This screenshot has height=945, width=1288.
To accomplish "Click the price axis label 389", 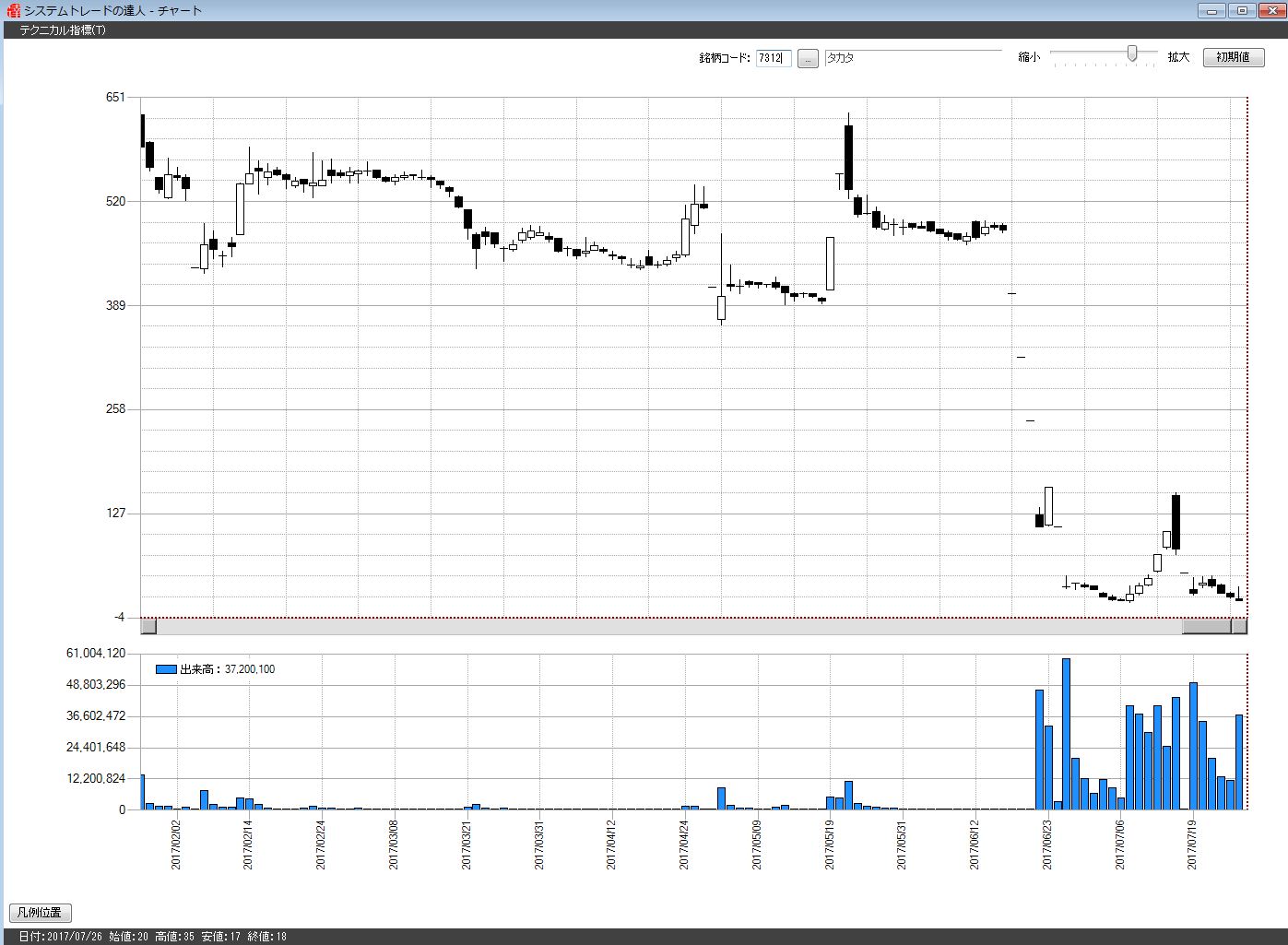I will 115,305.
